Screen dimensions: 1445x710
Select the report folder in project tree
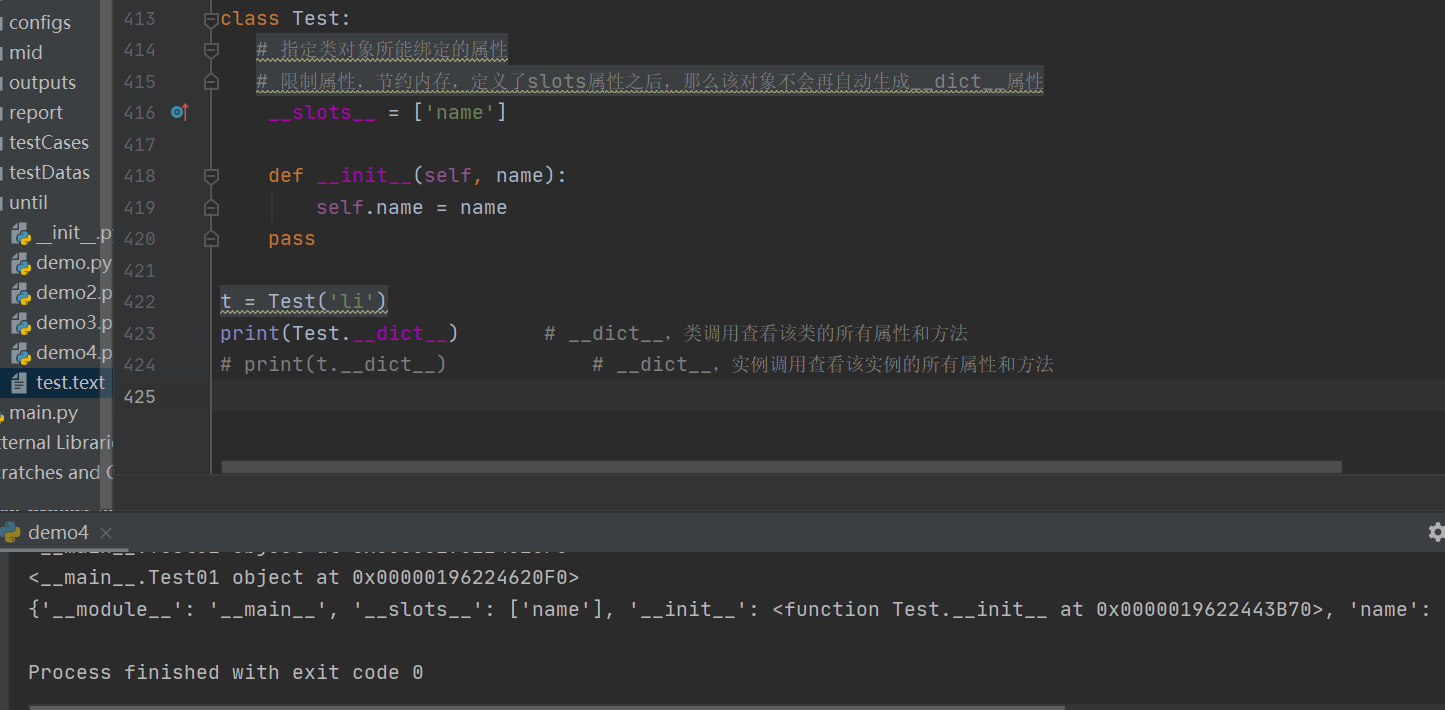[x=36, y=112]
